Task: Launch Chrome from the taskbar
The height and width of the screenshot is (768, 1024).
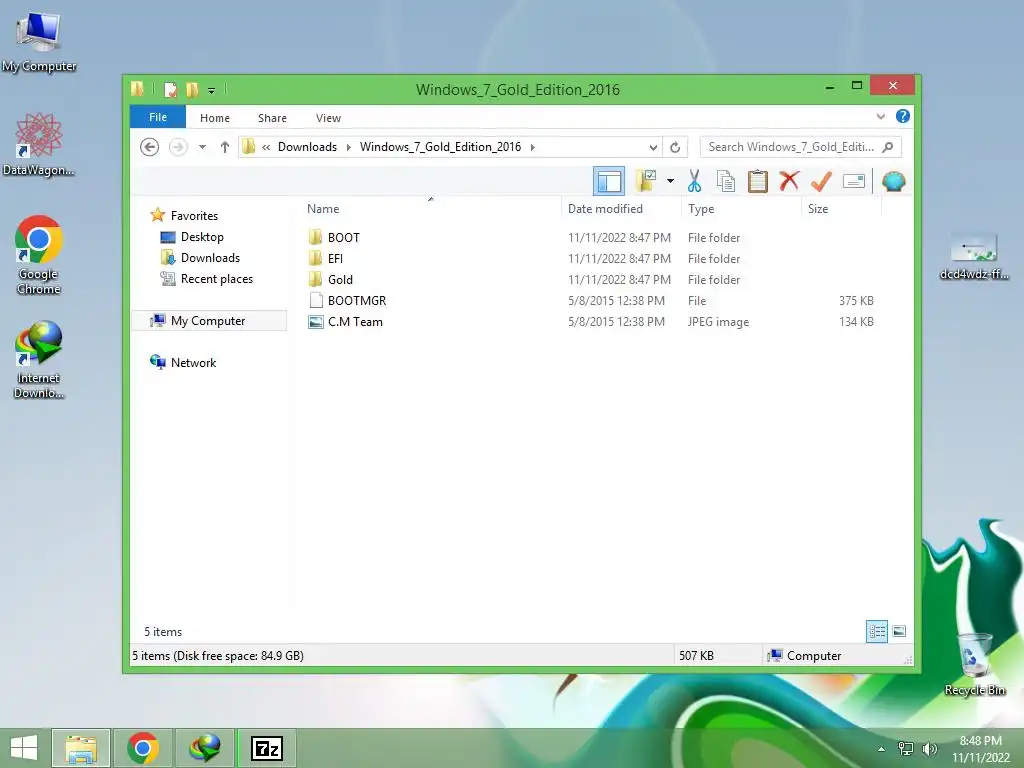Action: (142, 748)
